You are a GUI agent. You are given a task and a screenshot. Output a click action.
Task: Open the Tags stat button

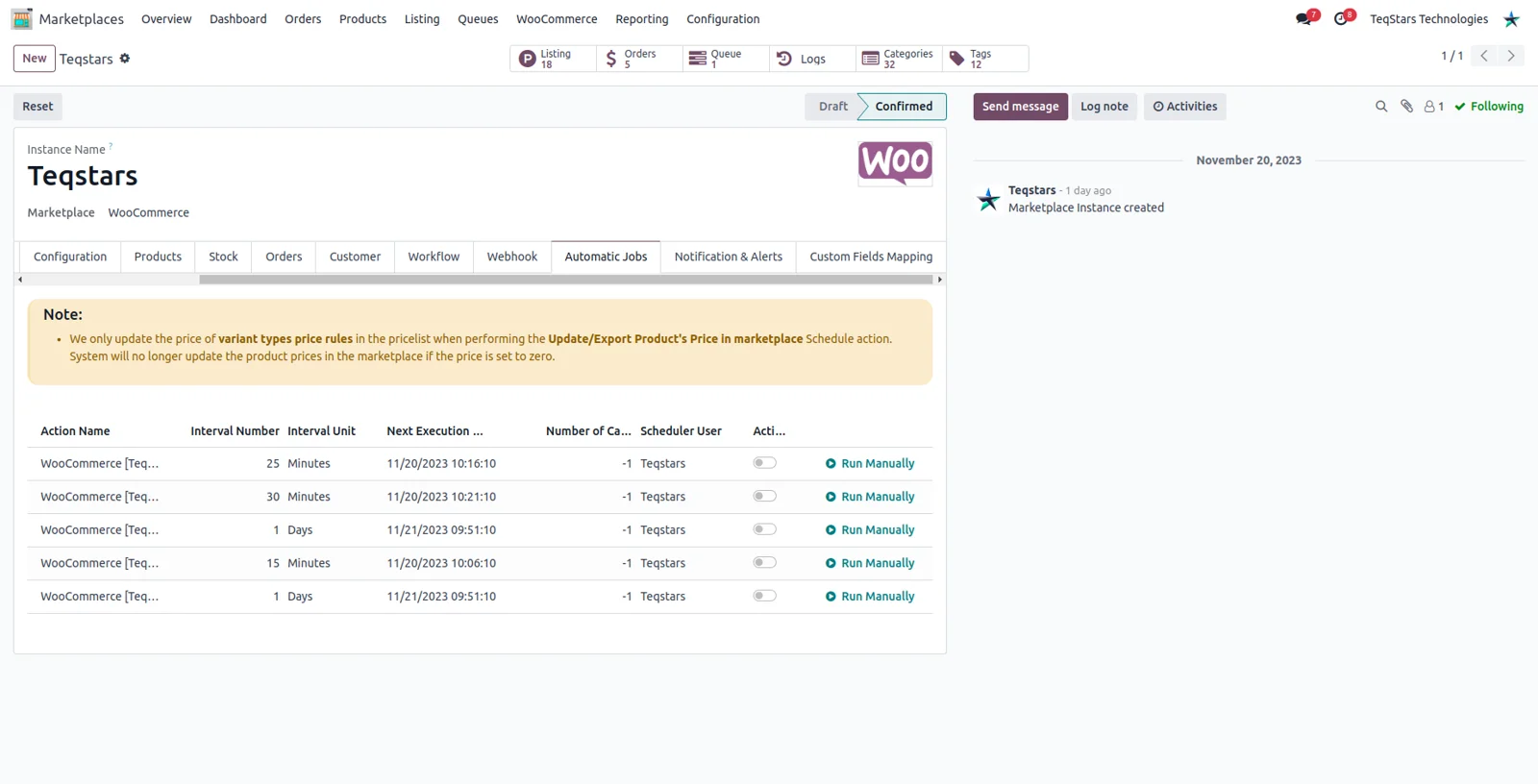click(x=985, y=59)
